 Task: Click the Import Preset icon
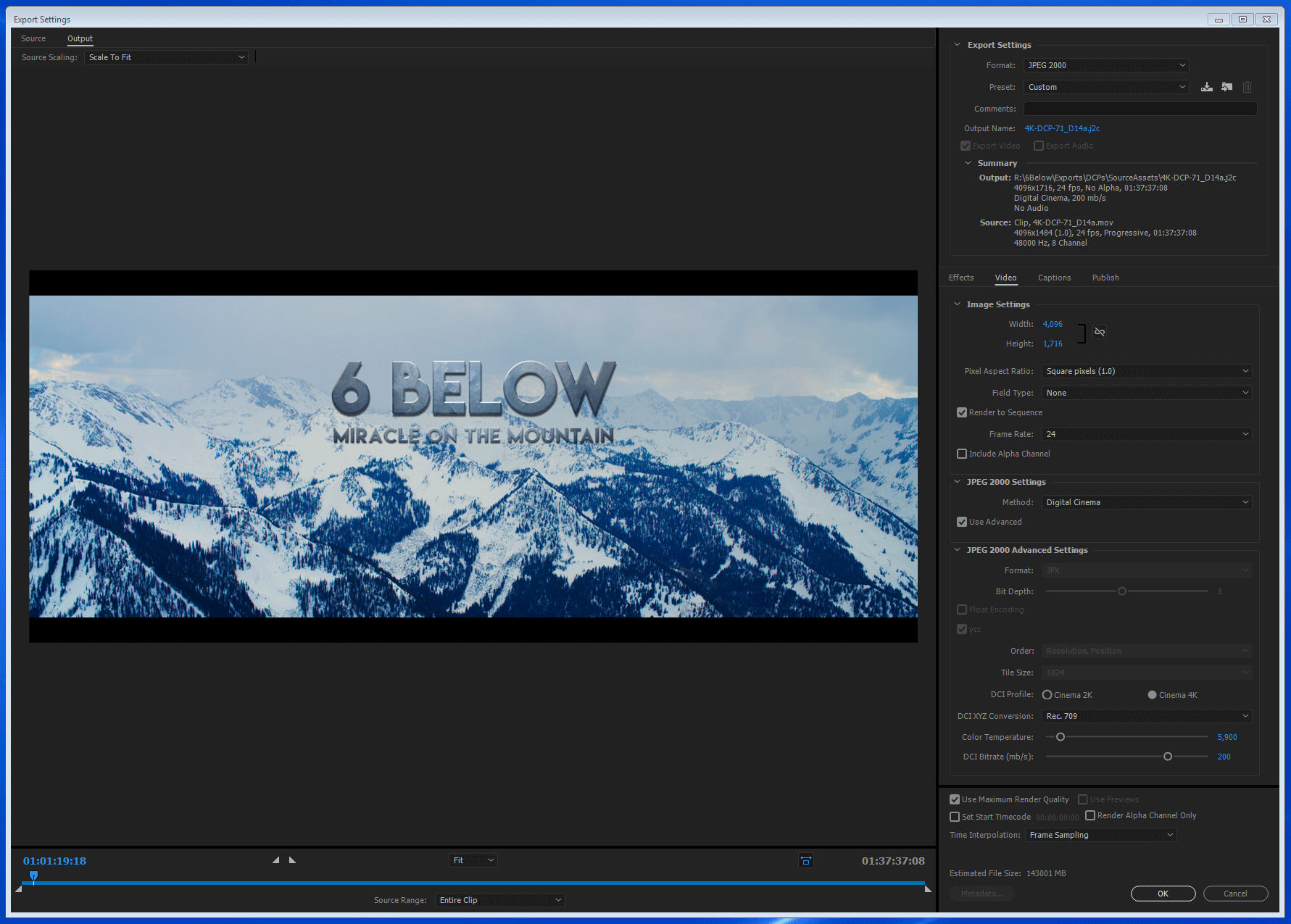[1226, 87]
